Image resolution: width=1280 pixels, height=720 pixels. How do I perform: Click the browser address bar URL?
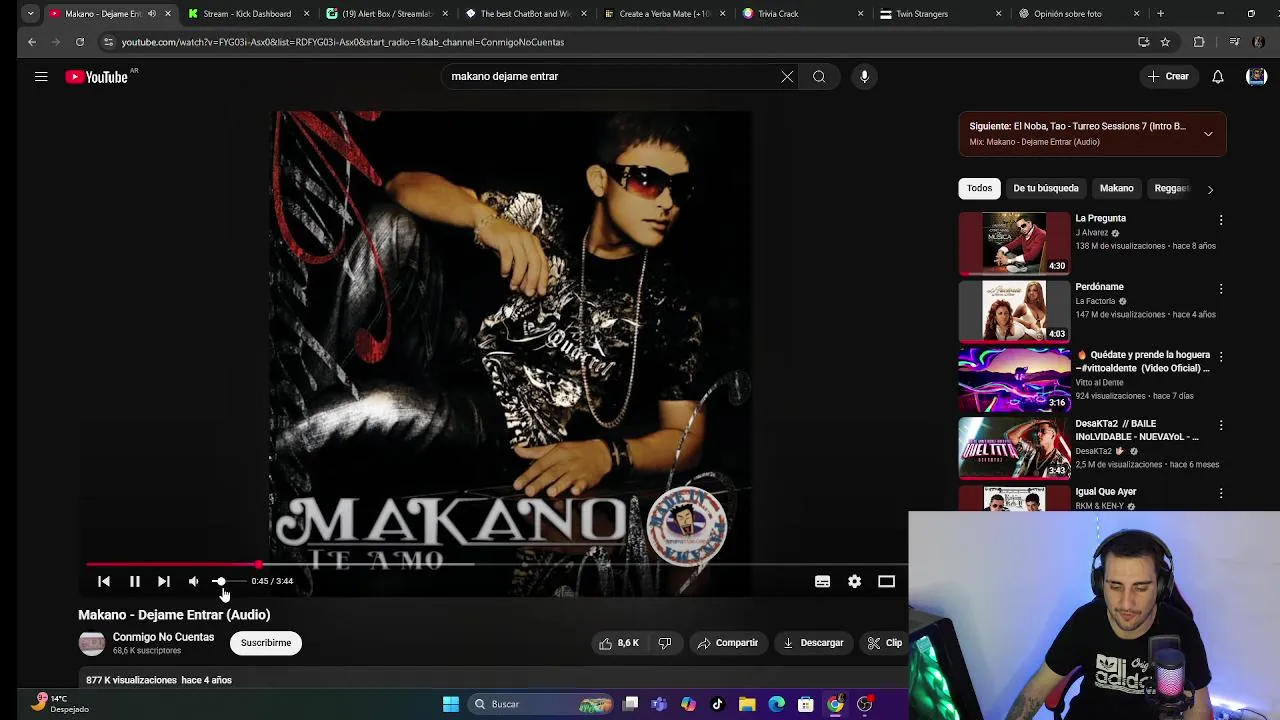tap(343, 42)
